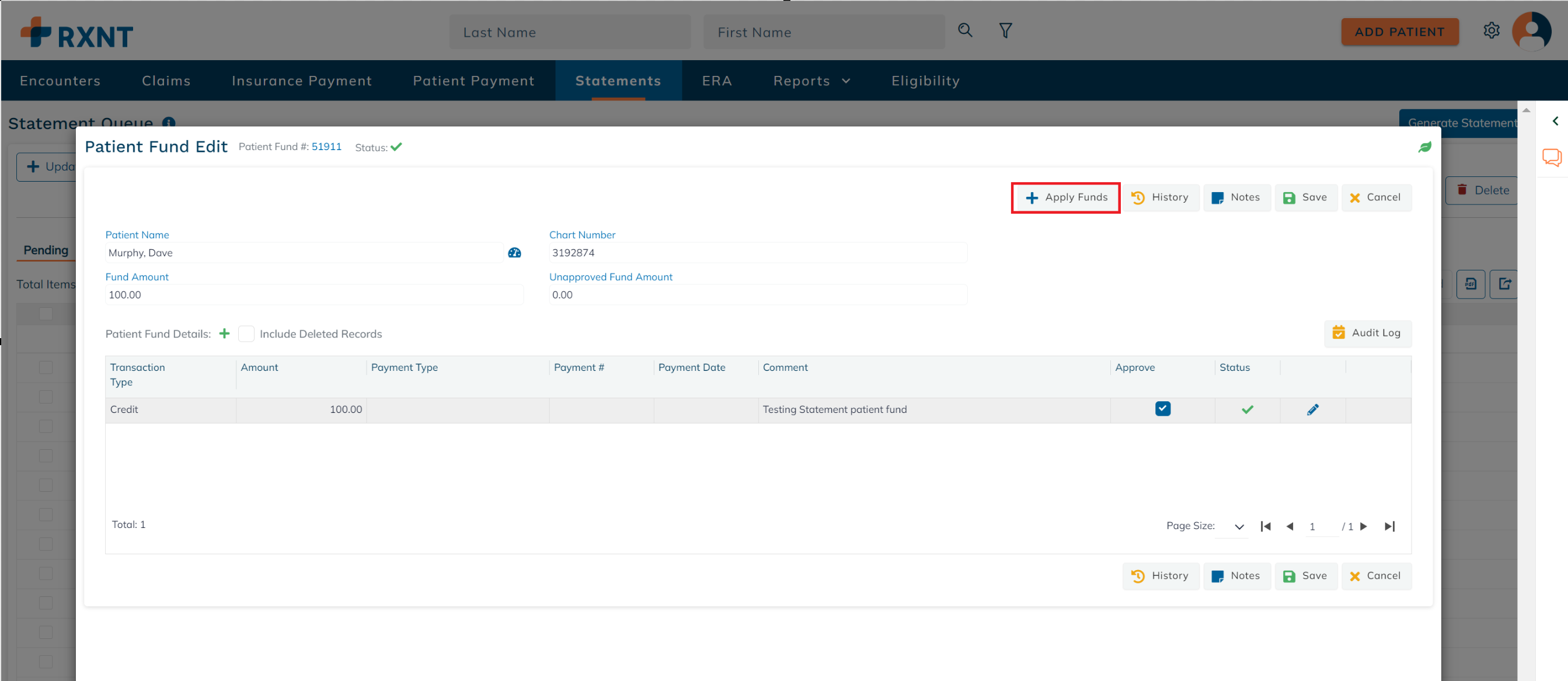Screen dimensions: 1568x681
Task: Toggle the select-all checkbox in Statement Queue header
Action: 46,314
